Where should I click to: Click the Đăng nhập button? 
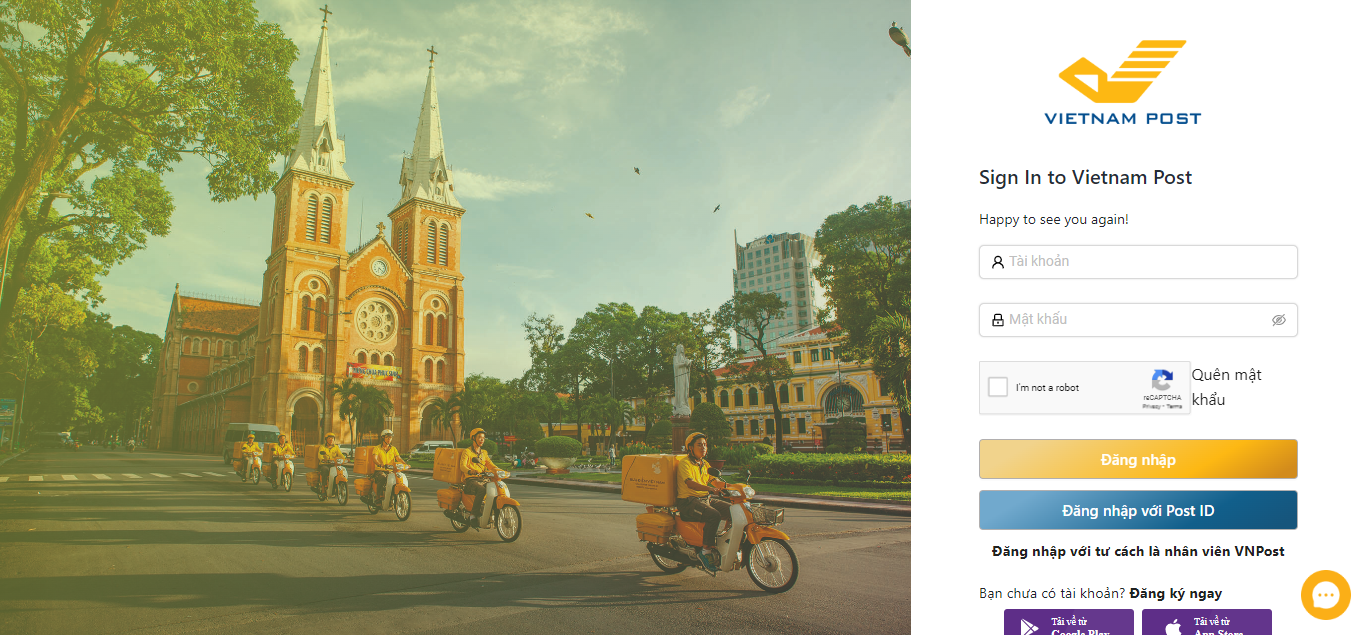click(1138, 460)
